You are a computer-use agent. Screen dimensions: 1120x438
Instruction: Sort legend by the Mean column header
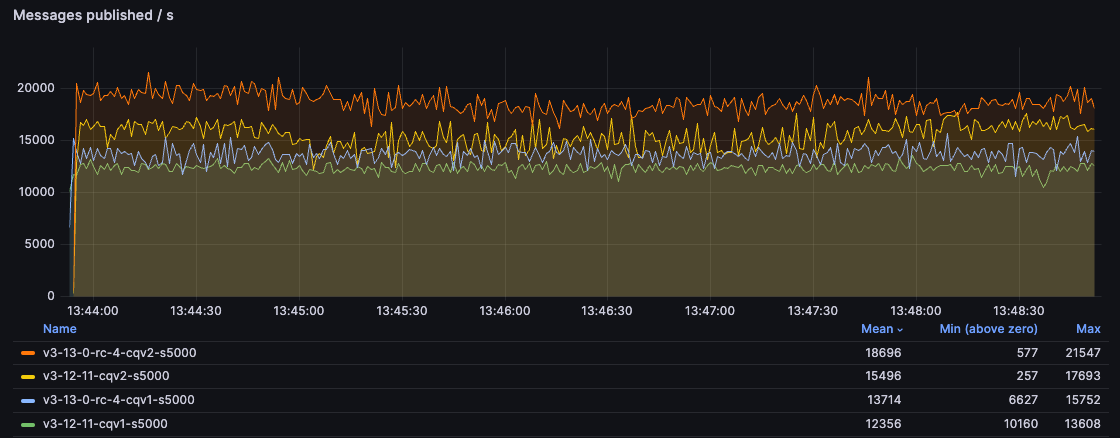(x=876, y=329)
